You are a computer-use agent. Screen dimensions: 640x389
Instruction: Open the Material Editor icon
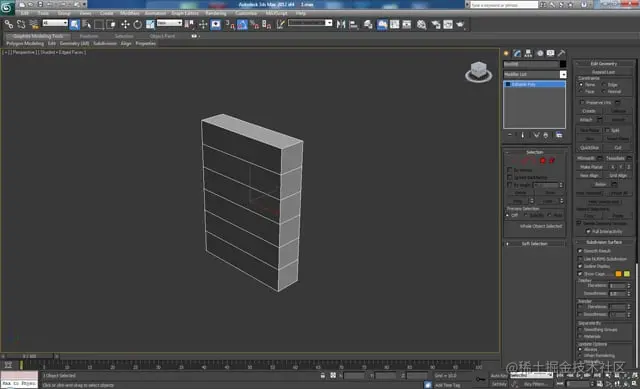422,25
